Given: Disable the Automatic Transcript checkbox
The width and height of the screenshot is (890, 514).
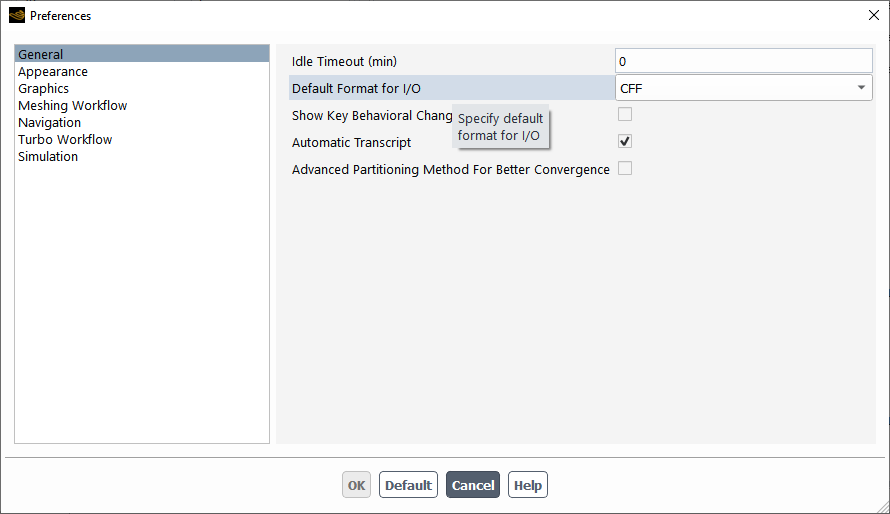Looking at the screenshot, I should 625,141.
